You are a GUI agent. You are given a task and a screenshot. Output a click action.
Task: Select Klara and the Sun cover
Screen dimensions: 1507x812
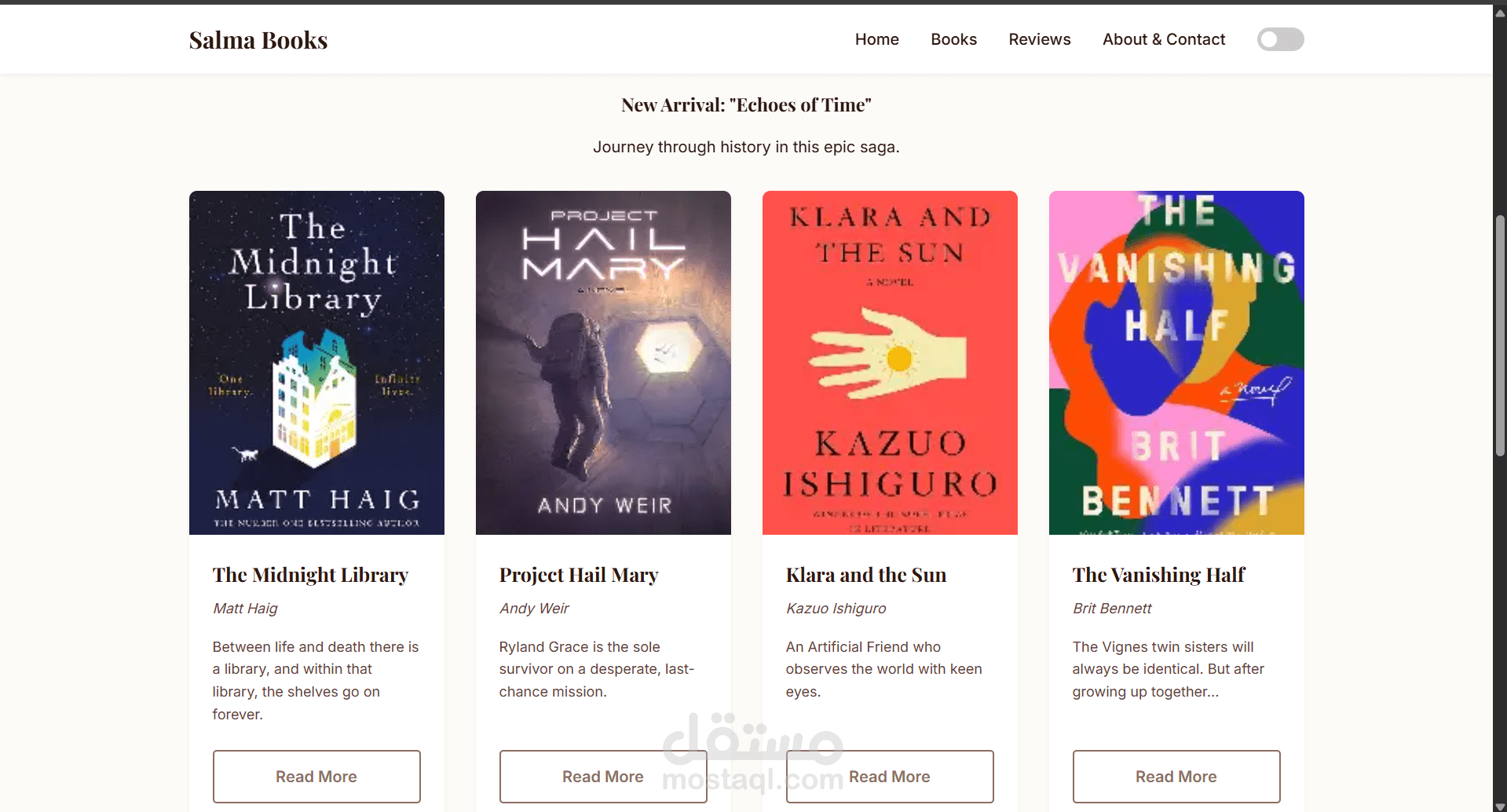pos(890,363)
